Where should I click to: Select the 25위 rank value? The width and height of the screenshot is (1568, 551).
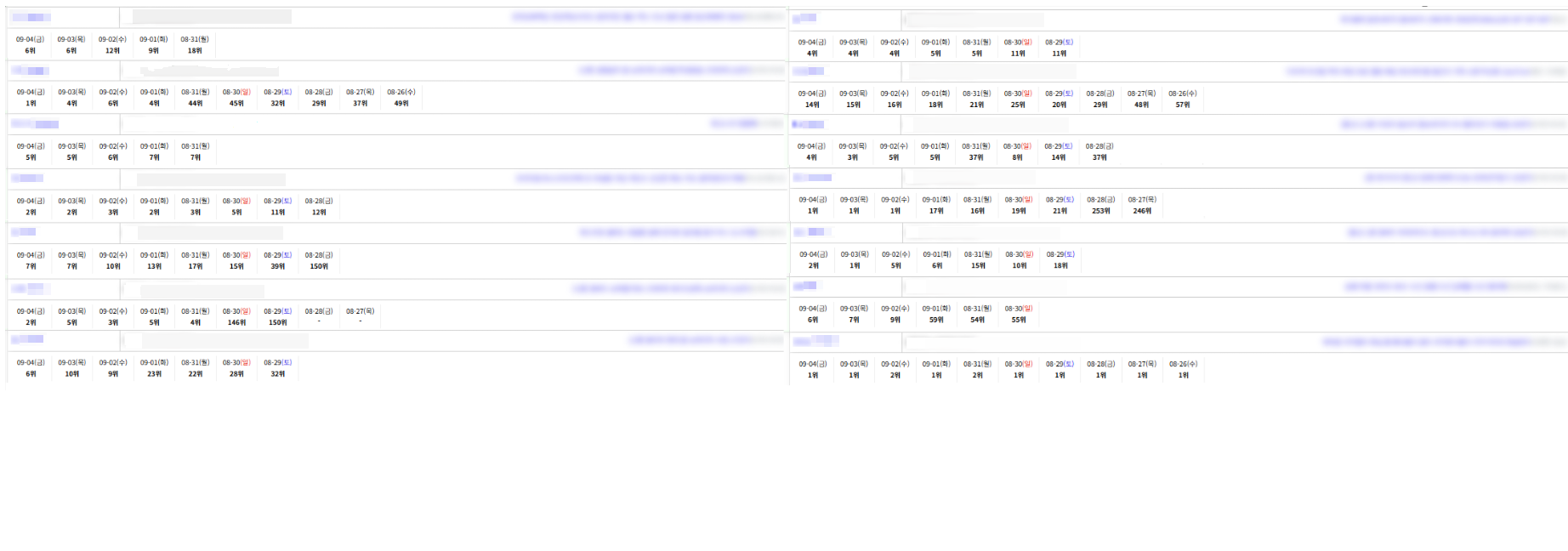(1018, 105)
